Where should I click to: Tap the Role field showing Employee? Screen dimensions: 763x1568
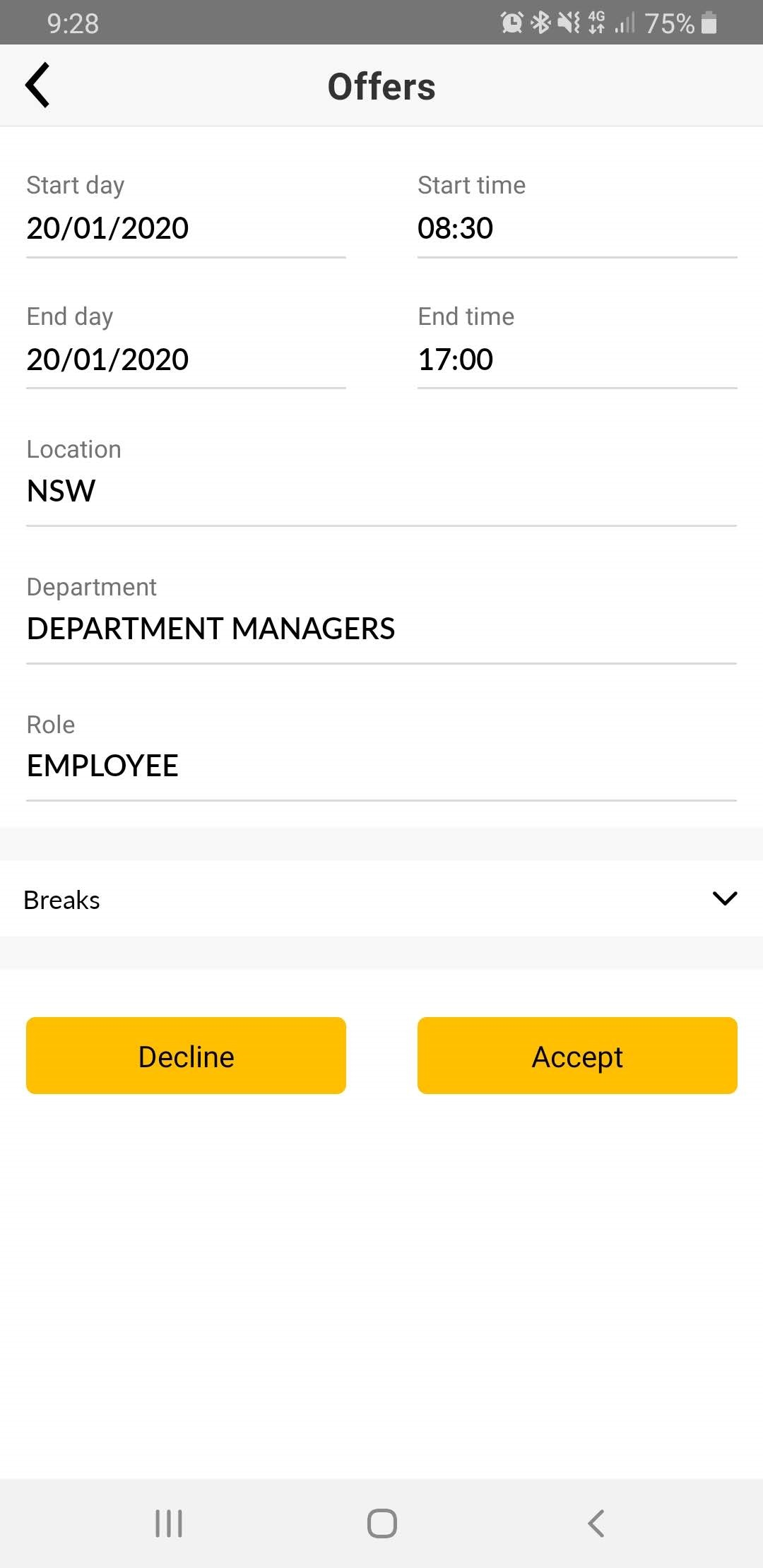(381, 766)
